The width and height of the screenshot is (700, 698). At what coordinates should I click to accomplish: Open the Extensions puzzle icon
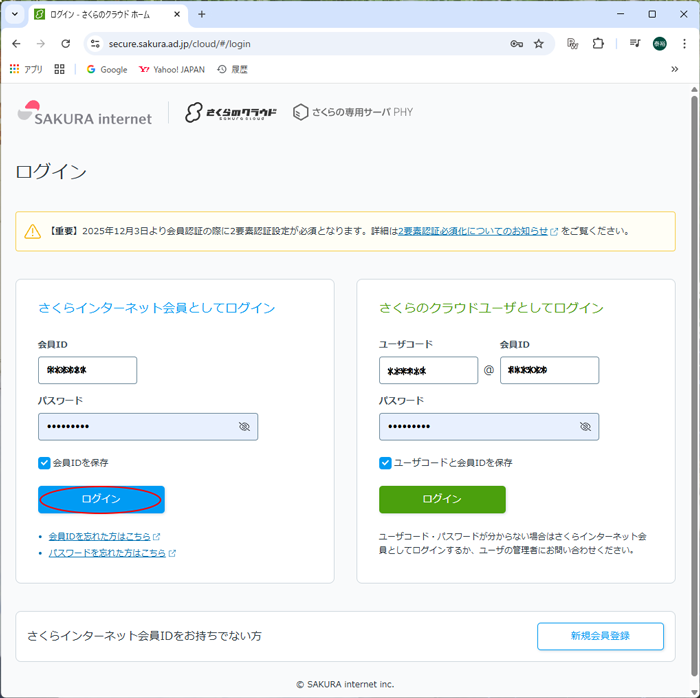(x=598, y=44)
